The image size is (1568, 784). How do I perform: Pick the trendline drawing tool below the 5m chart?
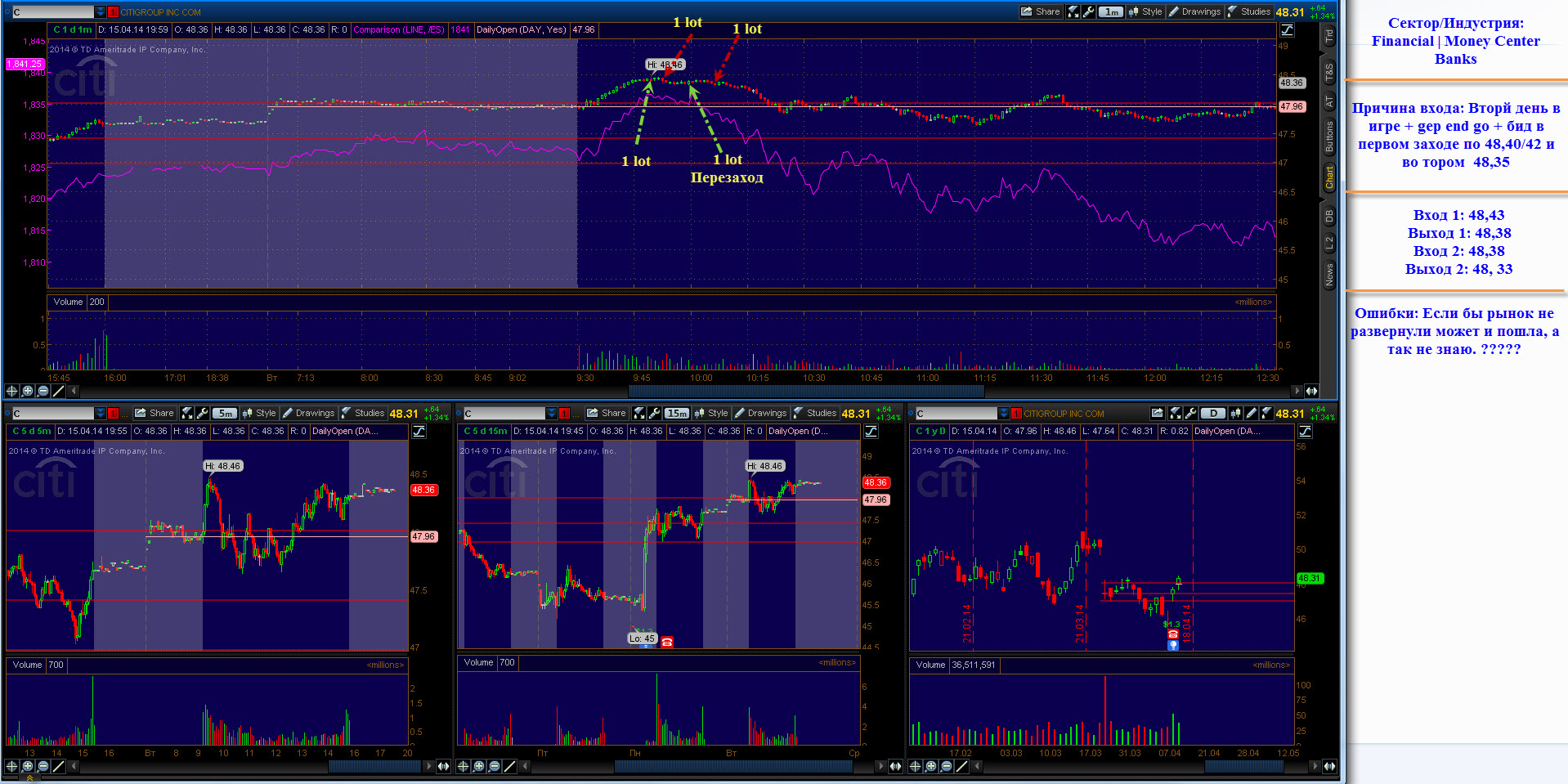59,766
